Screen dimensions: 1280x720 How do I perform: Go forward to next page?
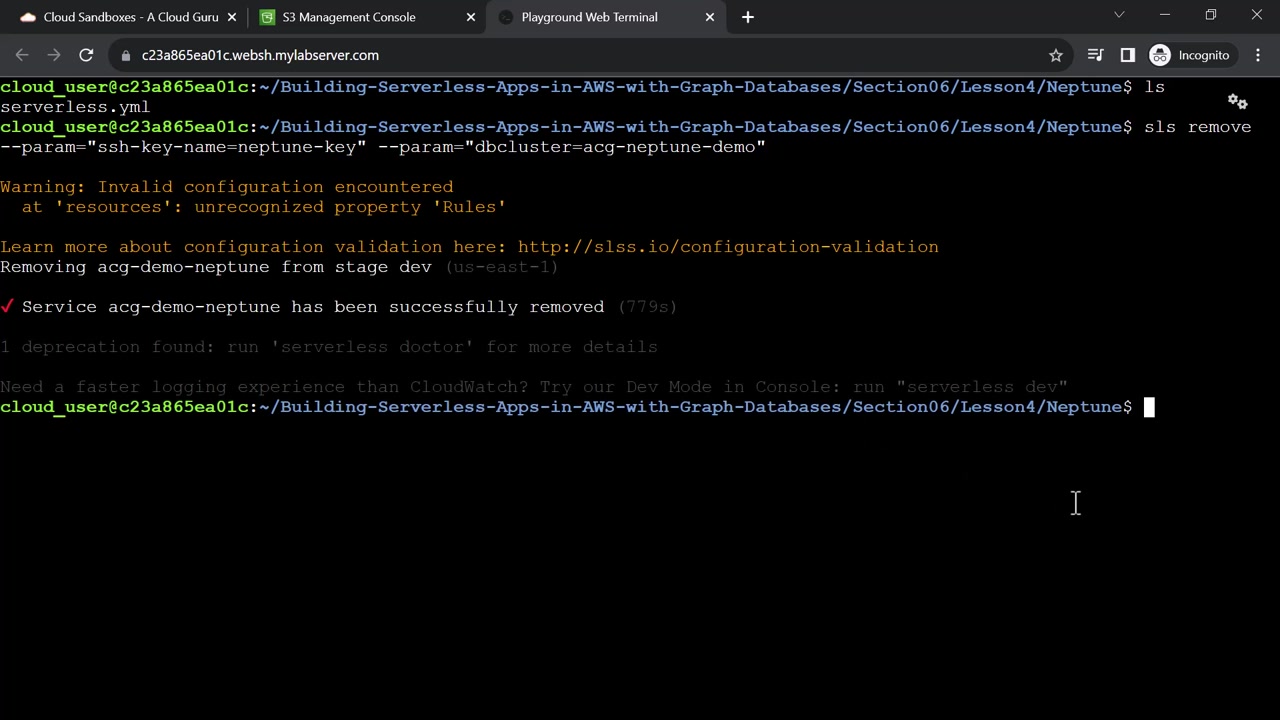click(x=54, y=55)
